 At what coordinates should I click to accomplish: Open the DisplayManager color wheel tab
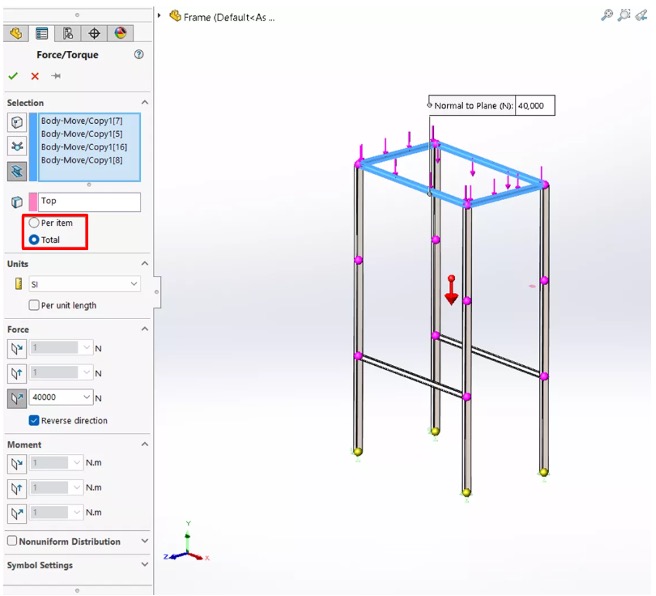click(x=120, y=33)
